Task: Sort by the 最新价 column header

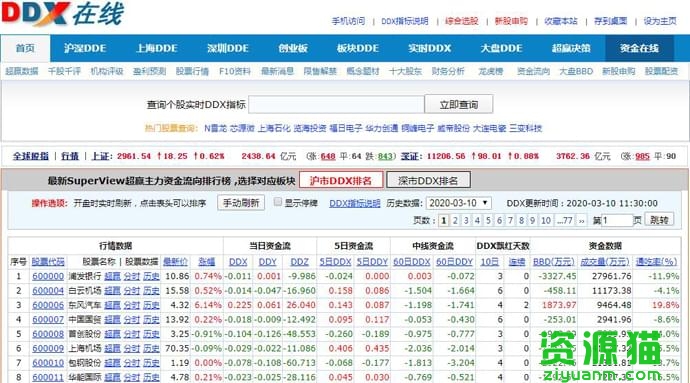Action: coord(175,261)
